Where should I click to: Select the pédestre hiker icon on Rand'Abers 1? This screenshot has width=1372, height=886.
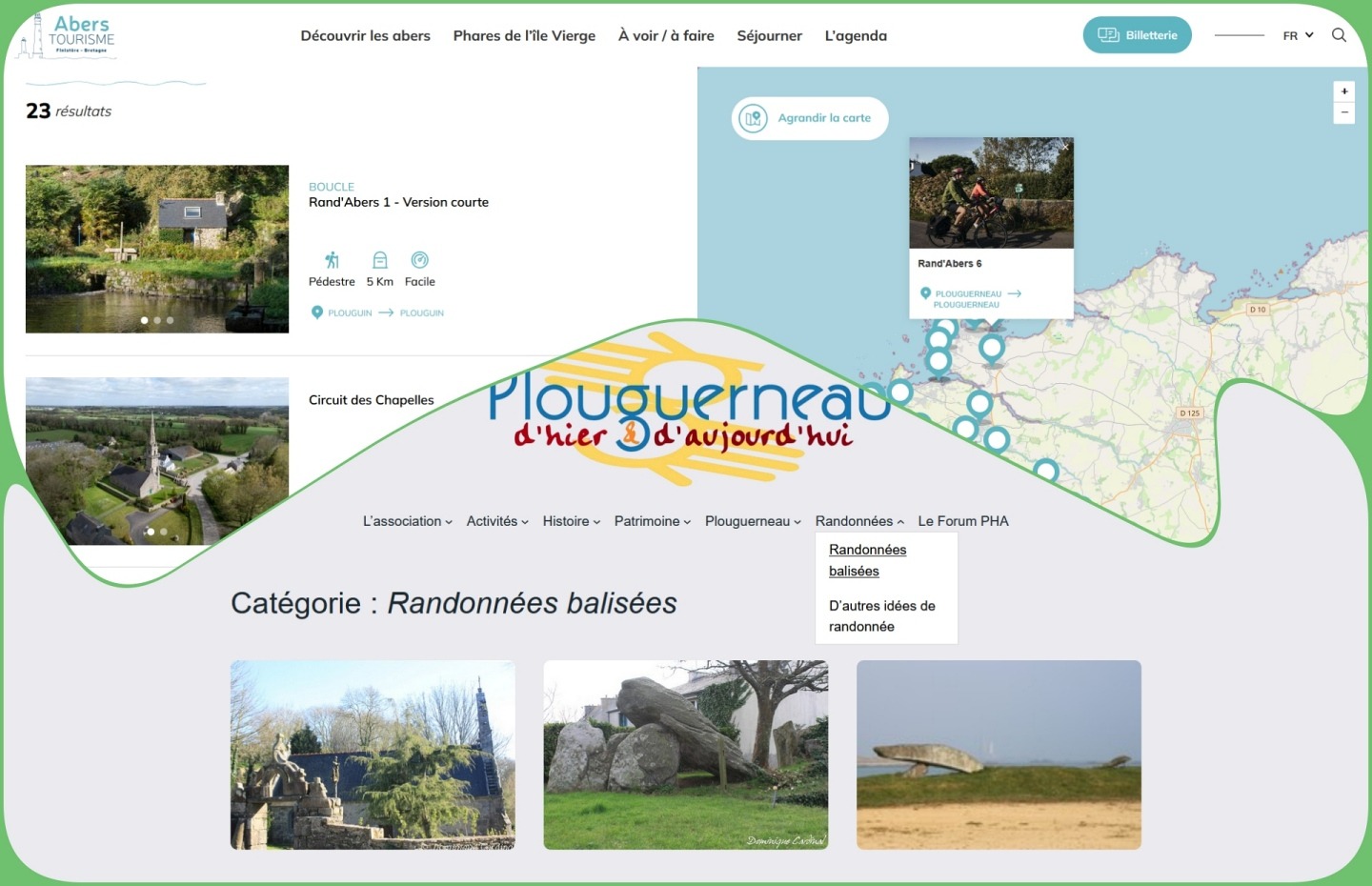(x=331, y=258)
